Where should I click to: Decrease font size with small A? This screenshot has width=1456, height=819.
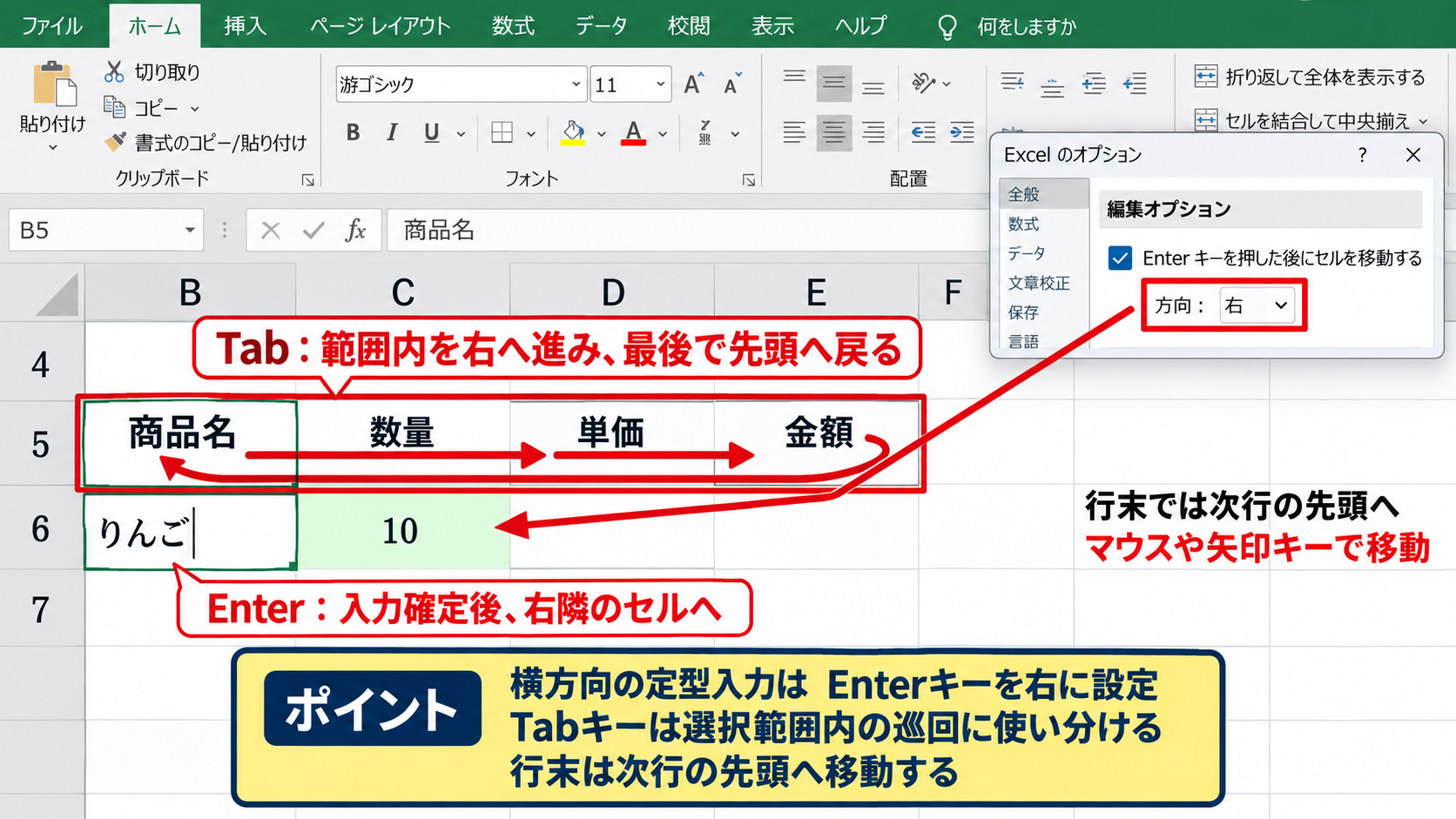click(x=732, y=84)
